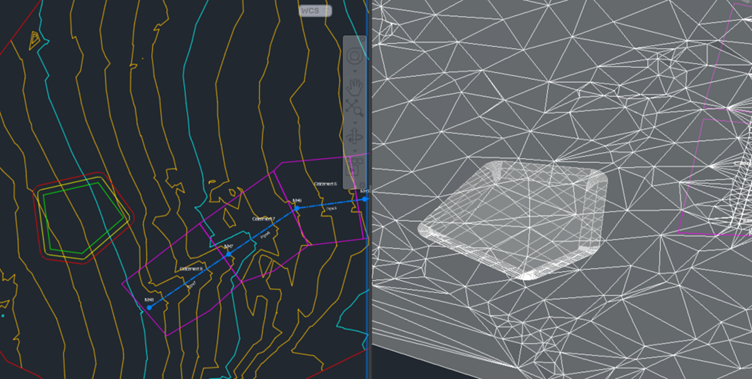Click the Catchment 6 label
The height and width of the screenshot is (379, 752).
coord(325,184)
